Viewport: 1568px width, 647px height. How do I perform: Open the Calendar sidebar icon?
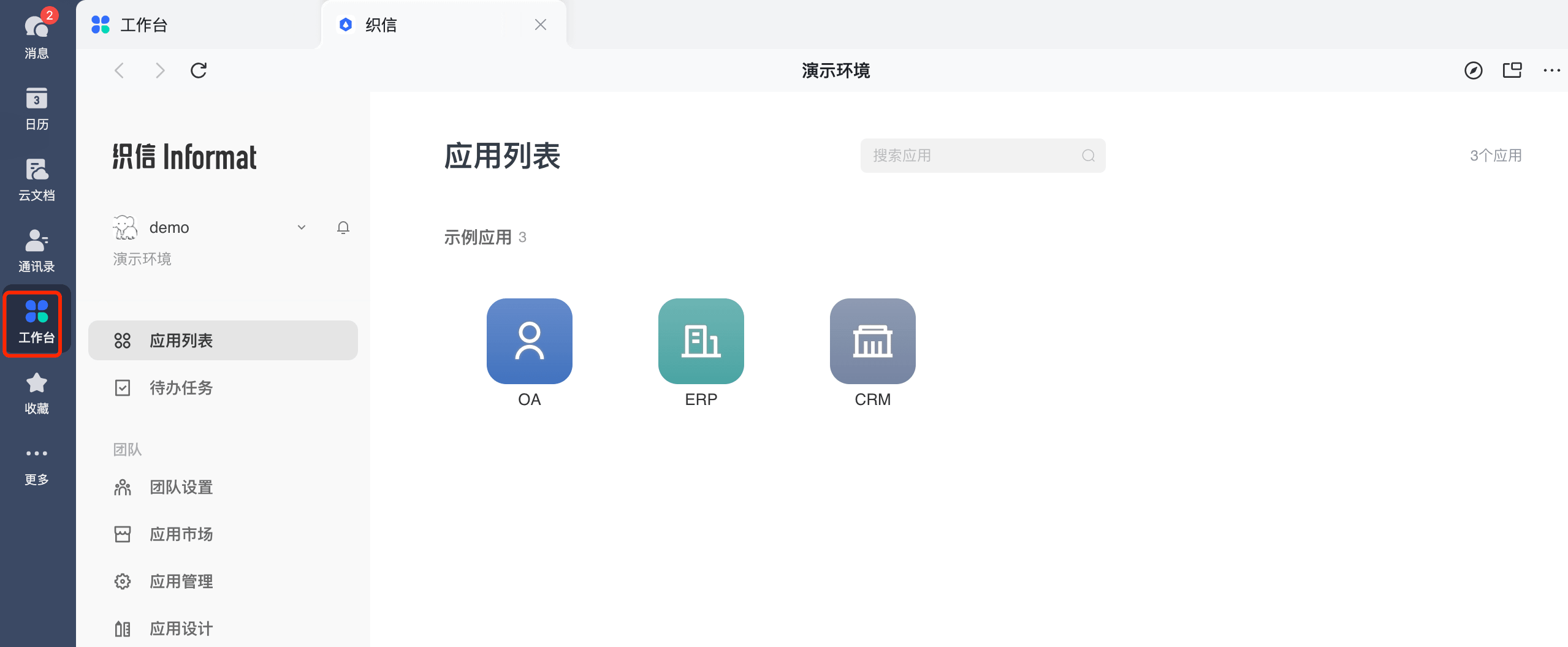37,108
